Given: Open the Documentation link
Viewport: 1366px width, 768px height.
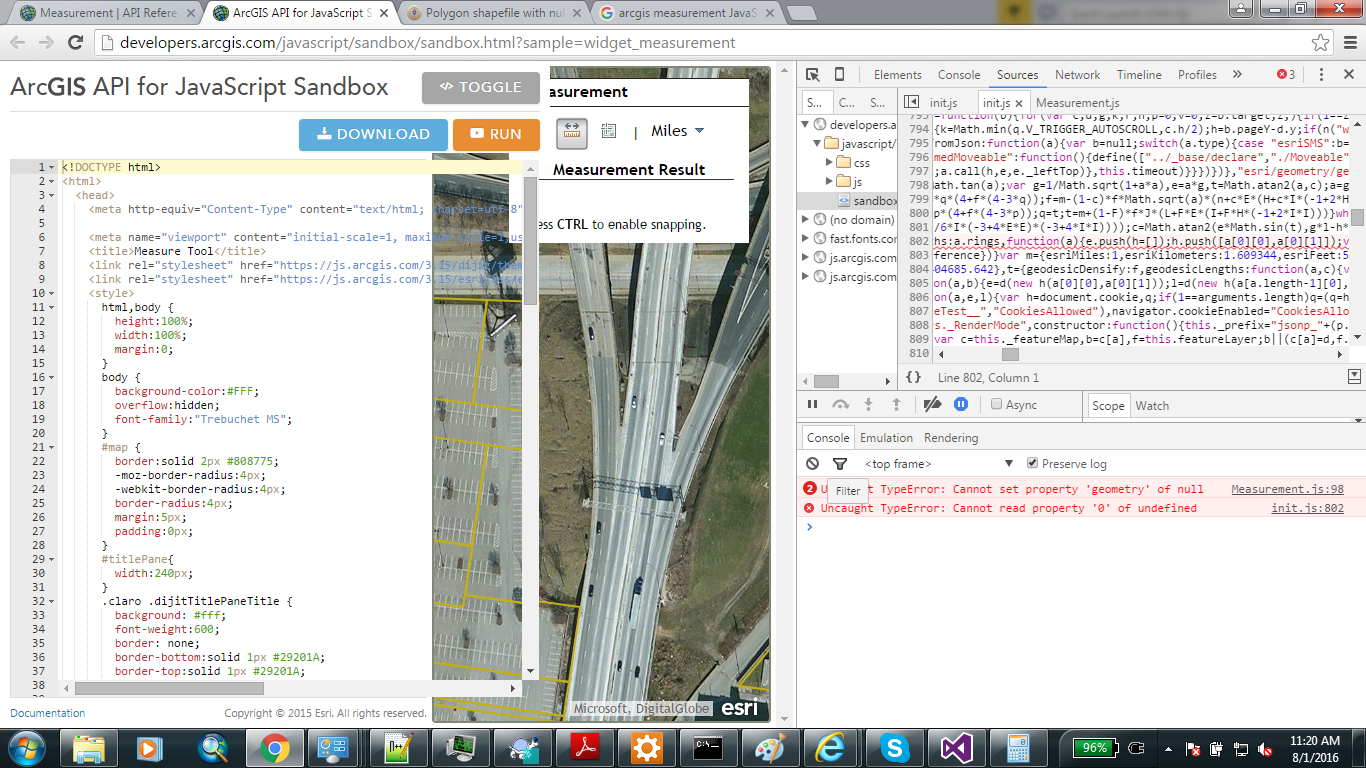Looking at the screenshot, I should point(47,713).
